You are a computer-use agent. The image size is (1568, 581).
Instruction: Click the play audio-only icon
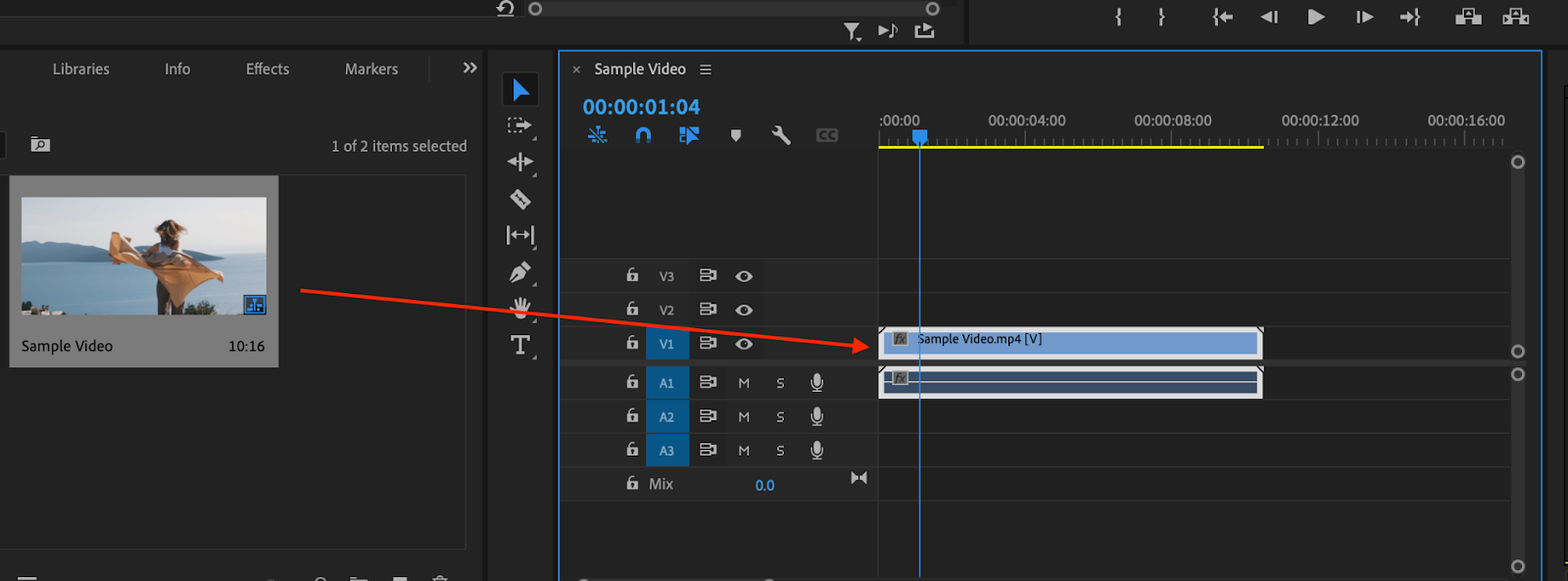point(888,30)
